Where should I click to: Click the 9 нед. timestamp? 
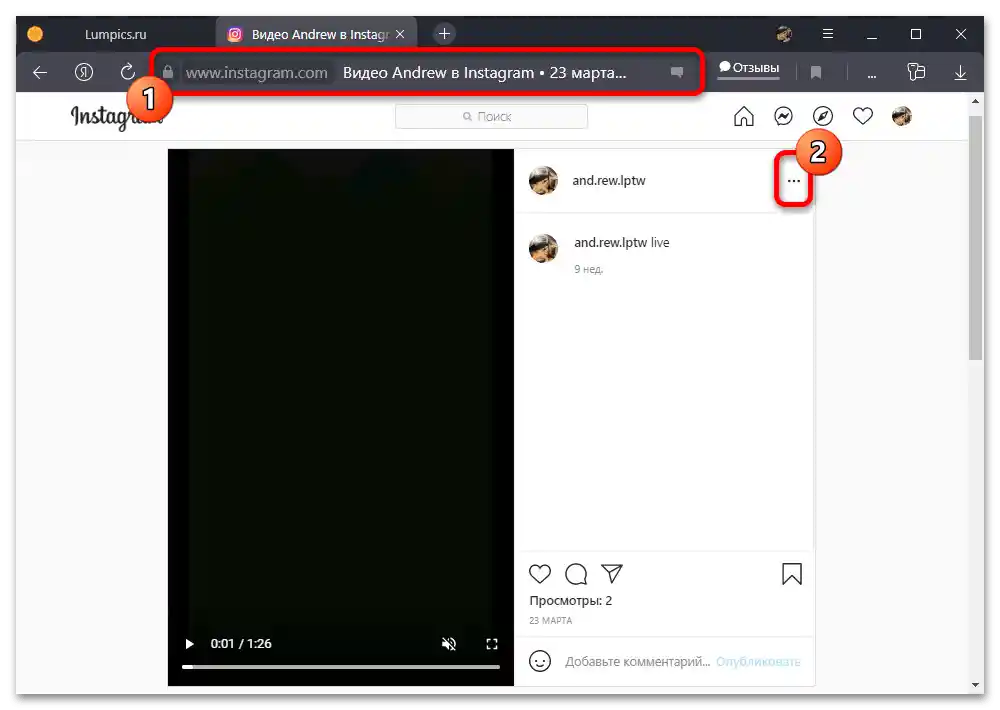coord(588,269)
